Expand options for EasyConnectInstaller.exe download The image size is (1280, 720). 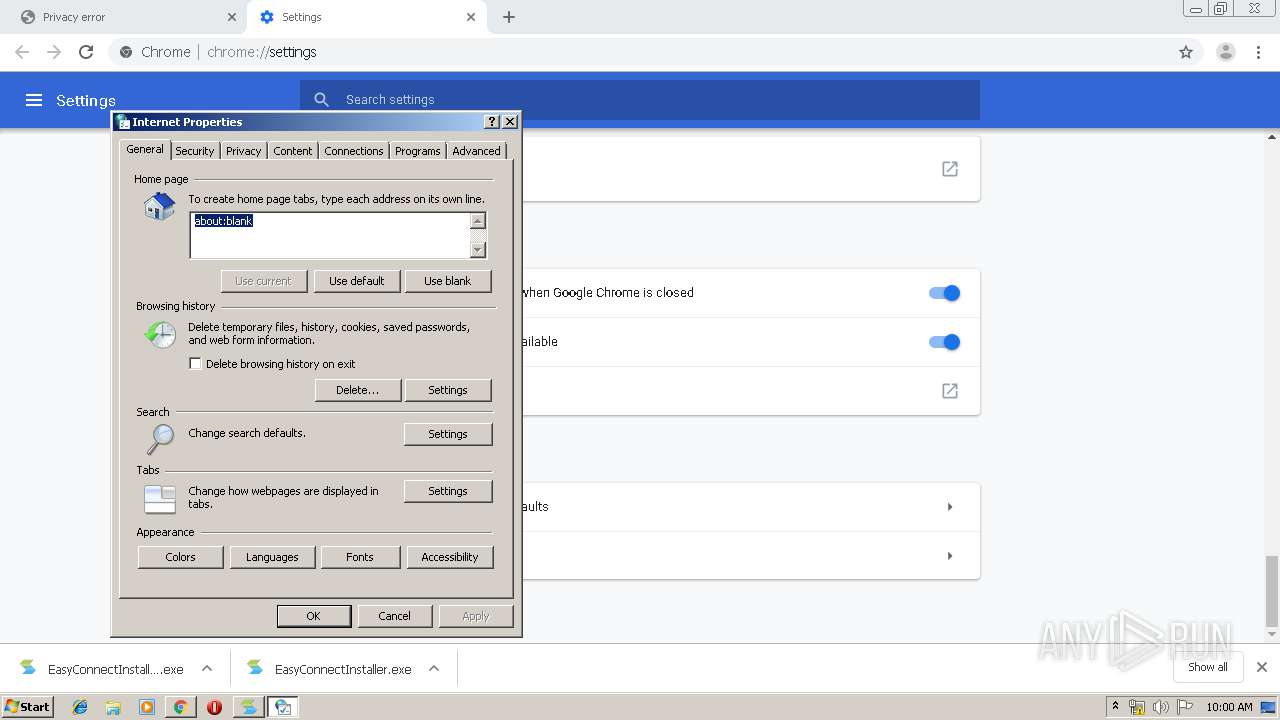coord(434,668)
